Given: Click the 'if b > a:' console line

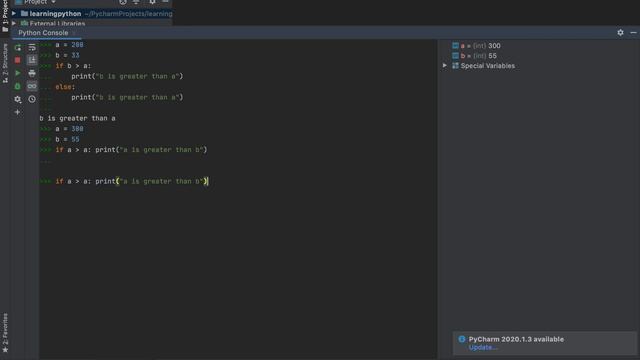Looking at the screenshot, I should pos(73,66).
